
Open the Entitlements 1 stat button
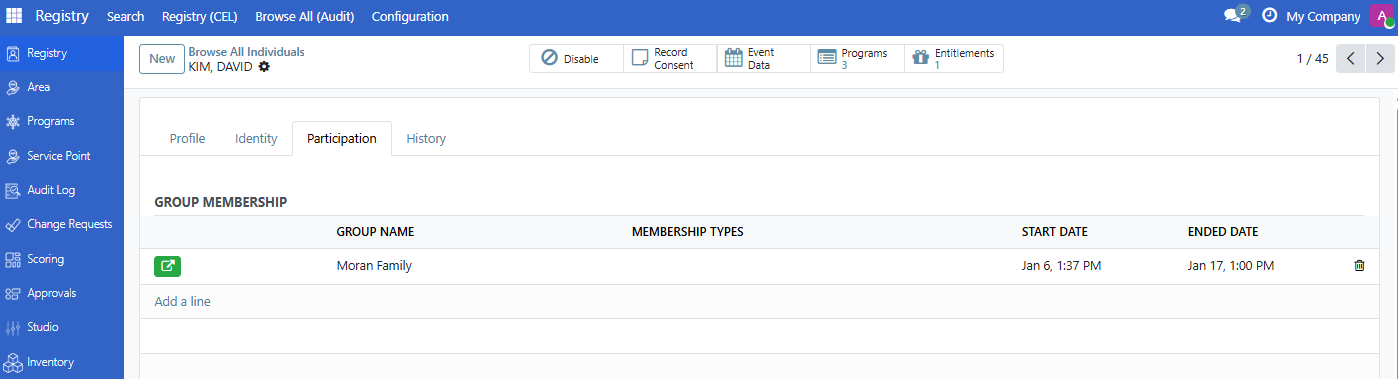point(954,59)
